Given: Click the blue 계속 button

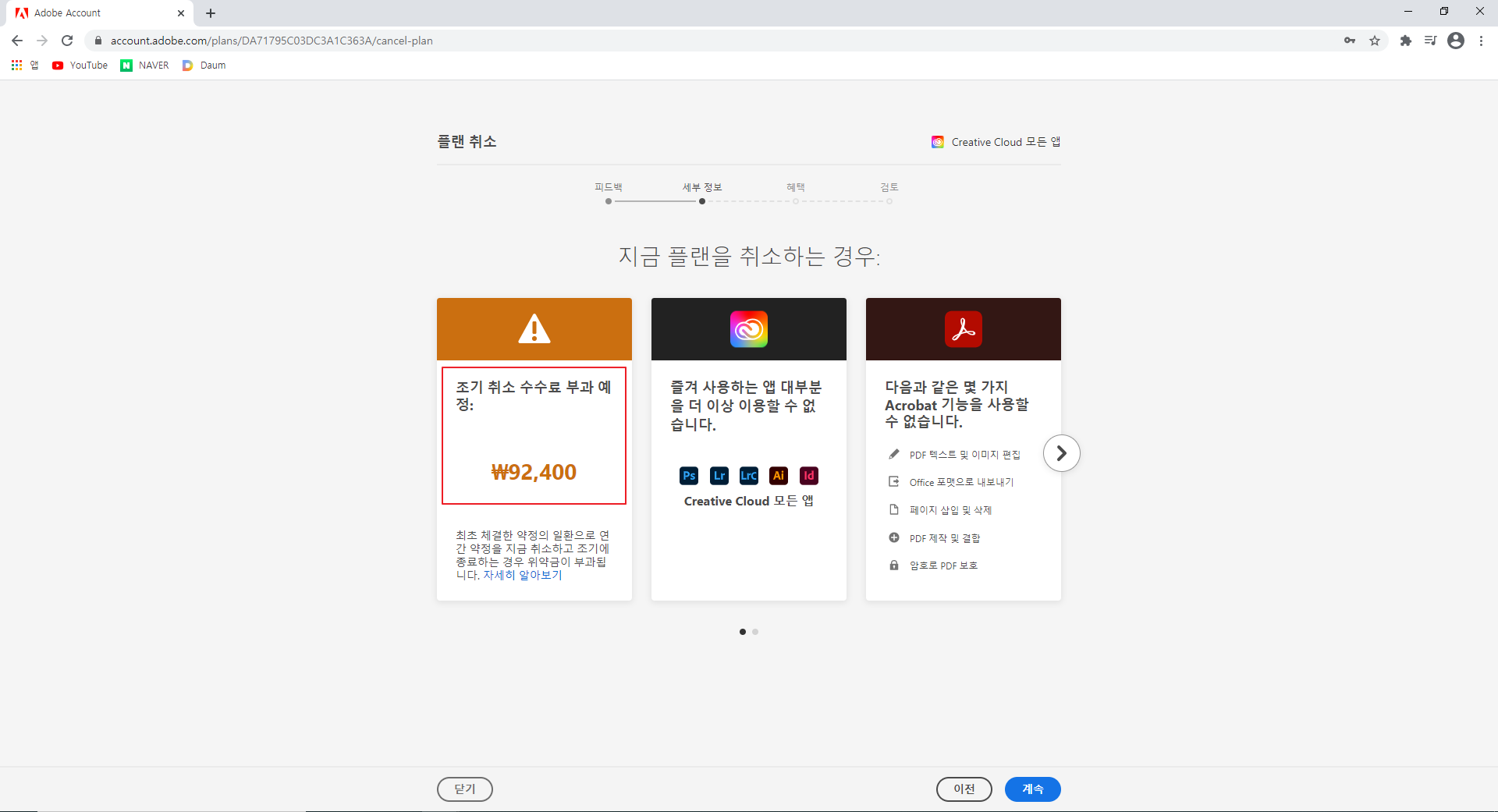Looking at the screenshot, I should click(1033, 789).
